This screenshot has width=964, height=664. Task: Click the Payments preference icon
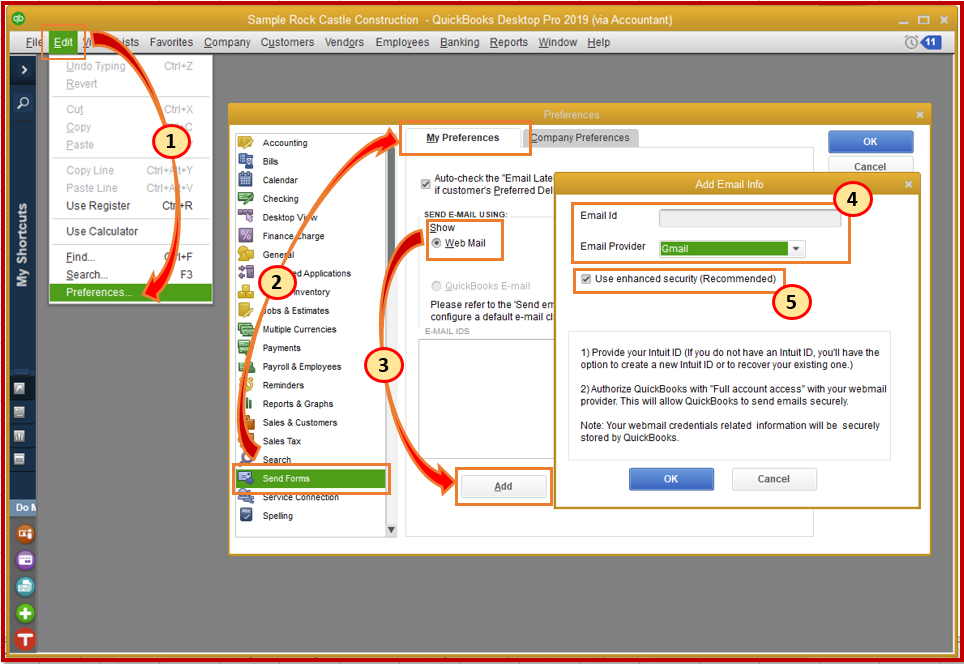[245, 347]
